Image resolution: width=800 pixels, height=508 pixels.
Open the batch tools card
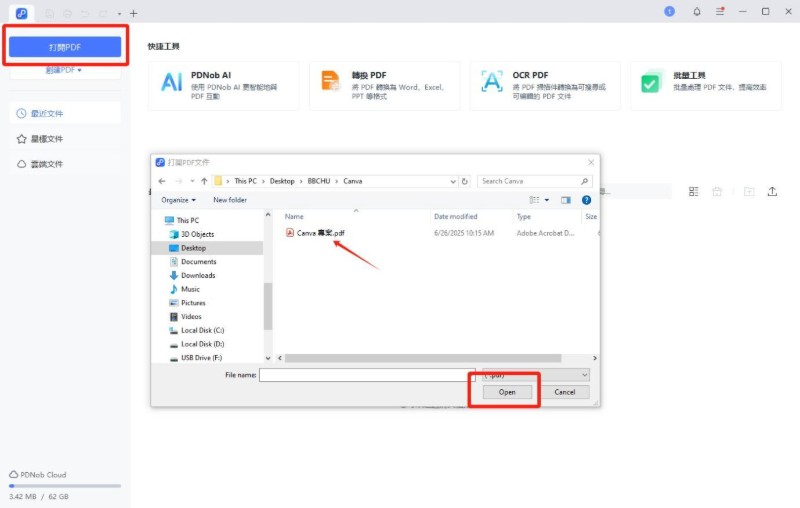[706, 86]
